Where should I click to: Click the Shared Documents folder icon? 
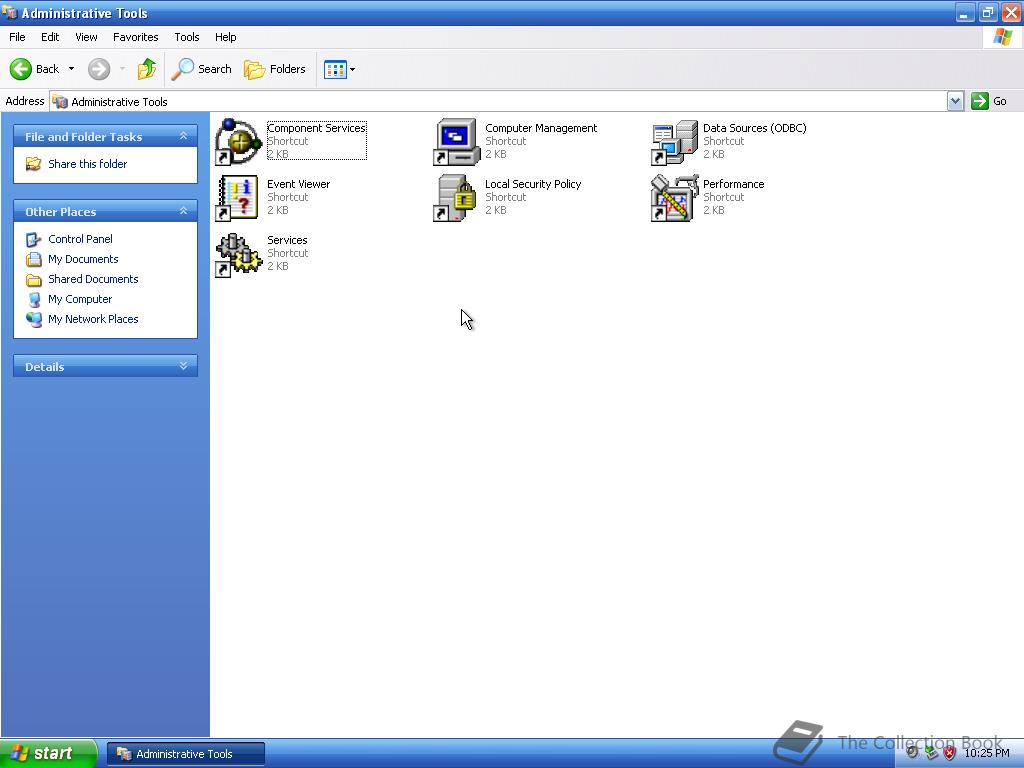pyautogui.click(x=33, y=280)
